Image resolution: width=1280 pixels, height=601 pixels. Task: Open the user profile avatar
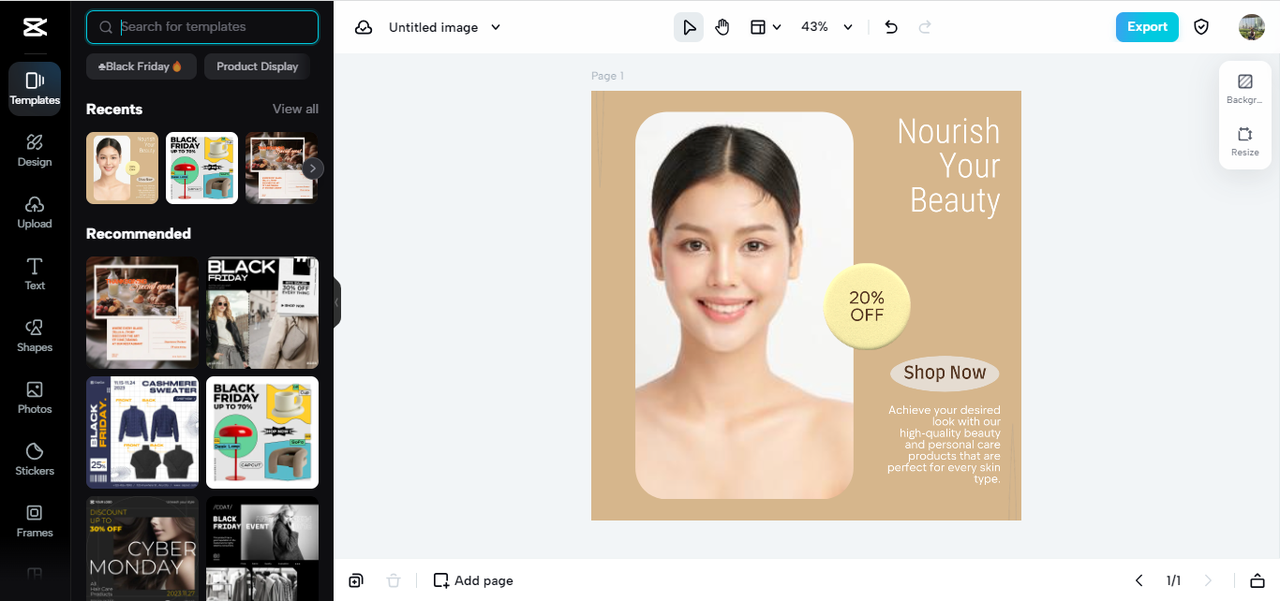point(1251,27)
